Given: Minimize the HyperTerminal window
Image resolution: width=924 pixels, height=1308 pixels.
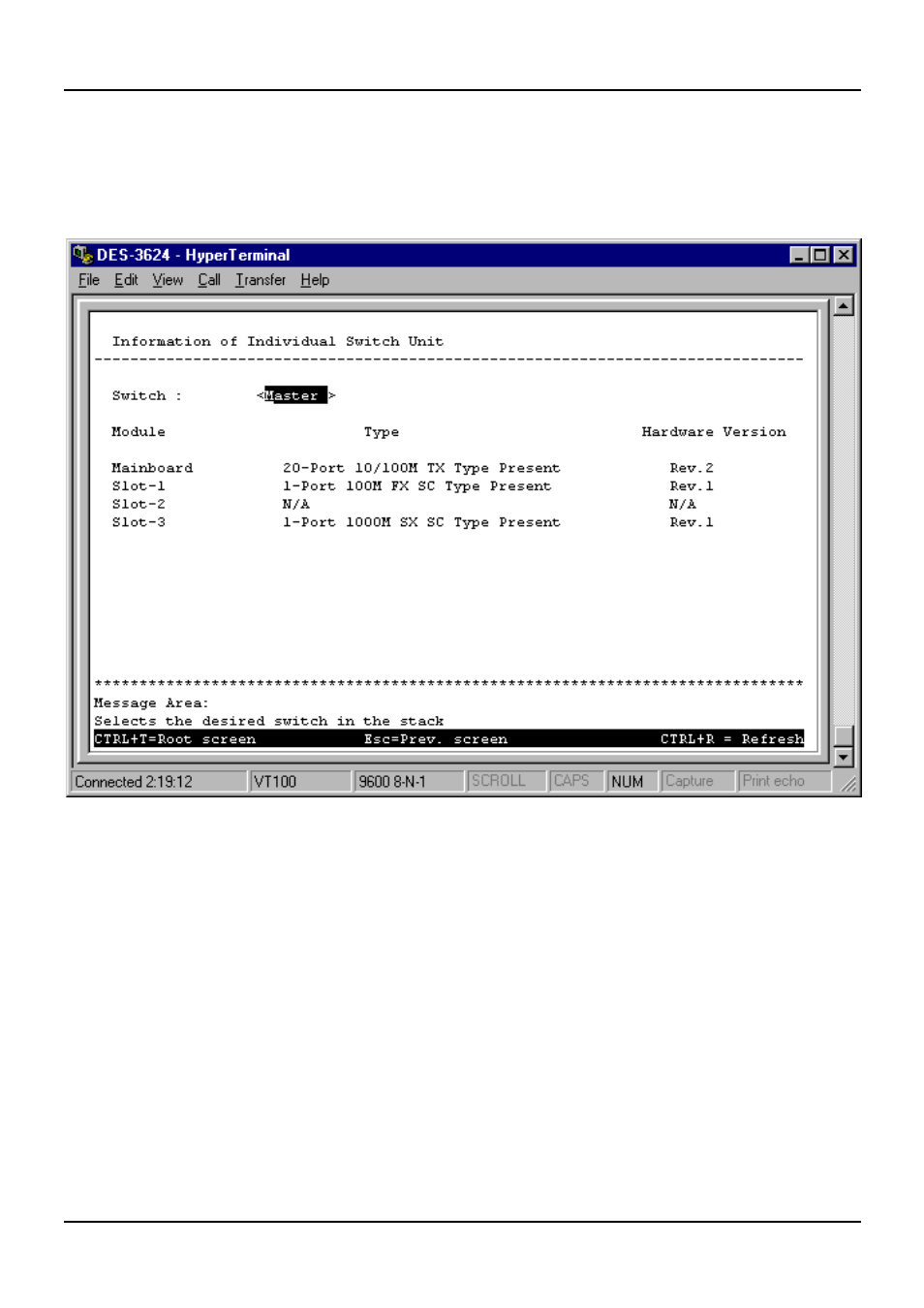Looking at the screenshot, I should pos(799,255).
